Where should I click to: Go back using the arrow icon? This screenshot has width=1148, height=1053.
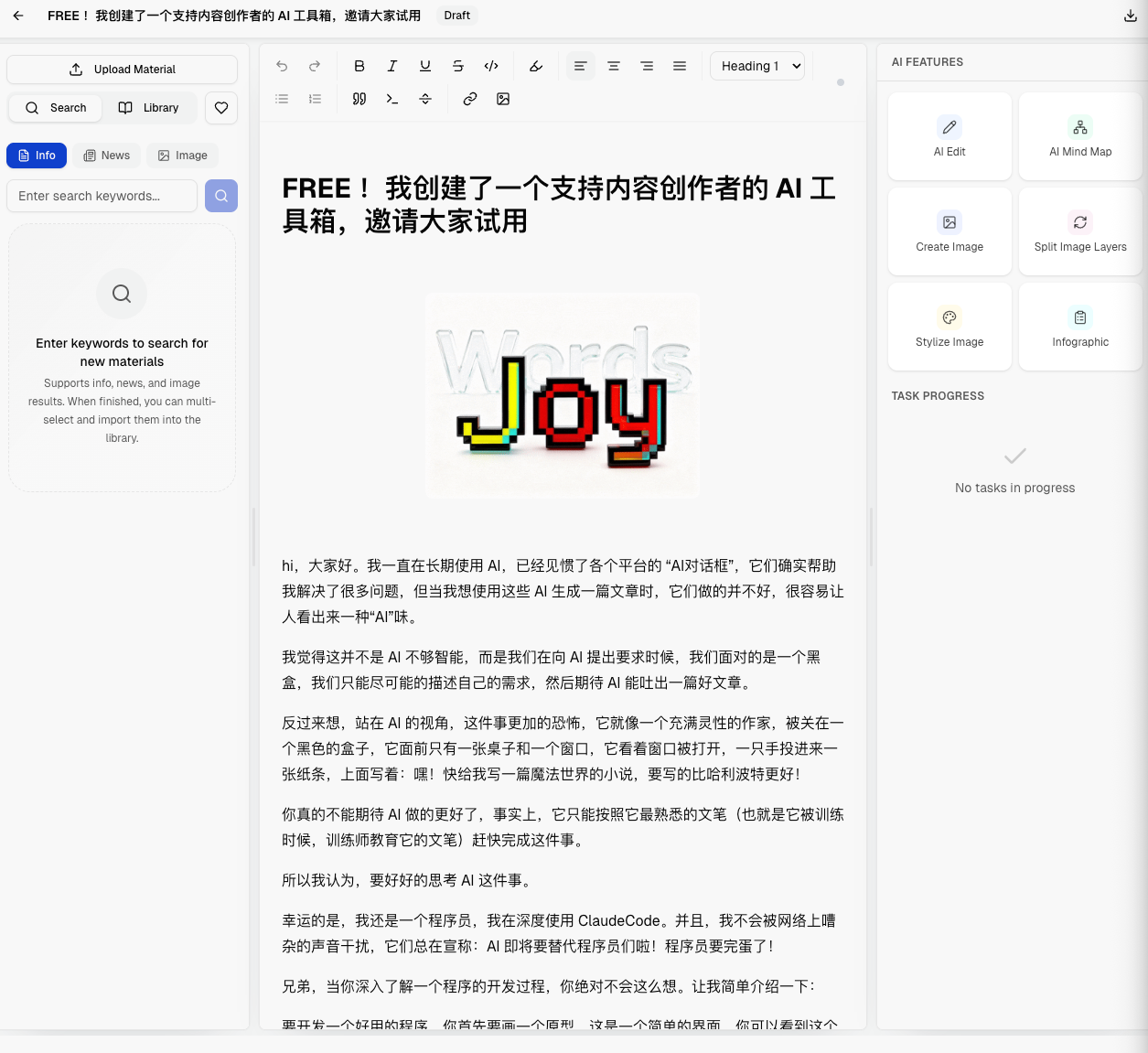18,16
